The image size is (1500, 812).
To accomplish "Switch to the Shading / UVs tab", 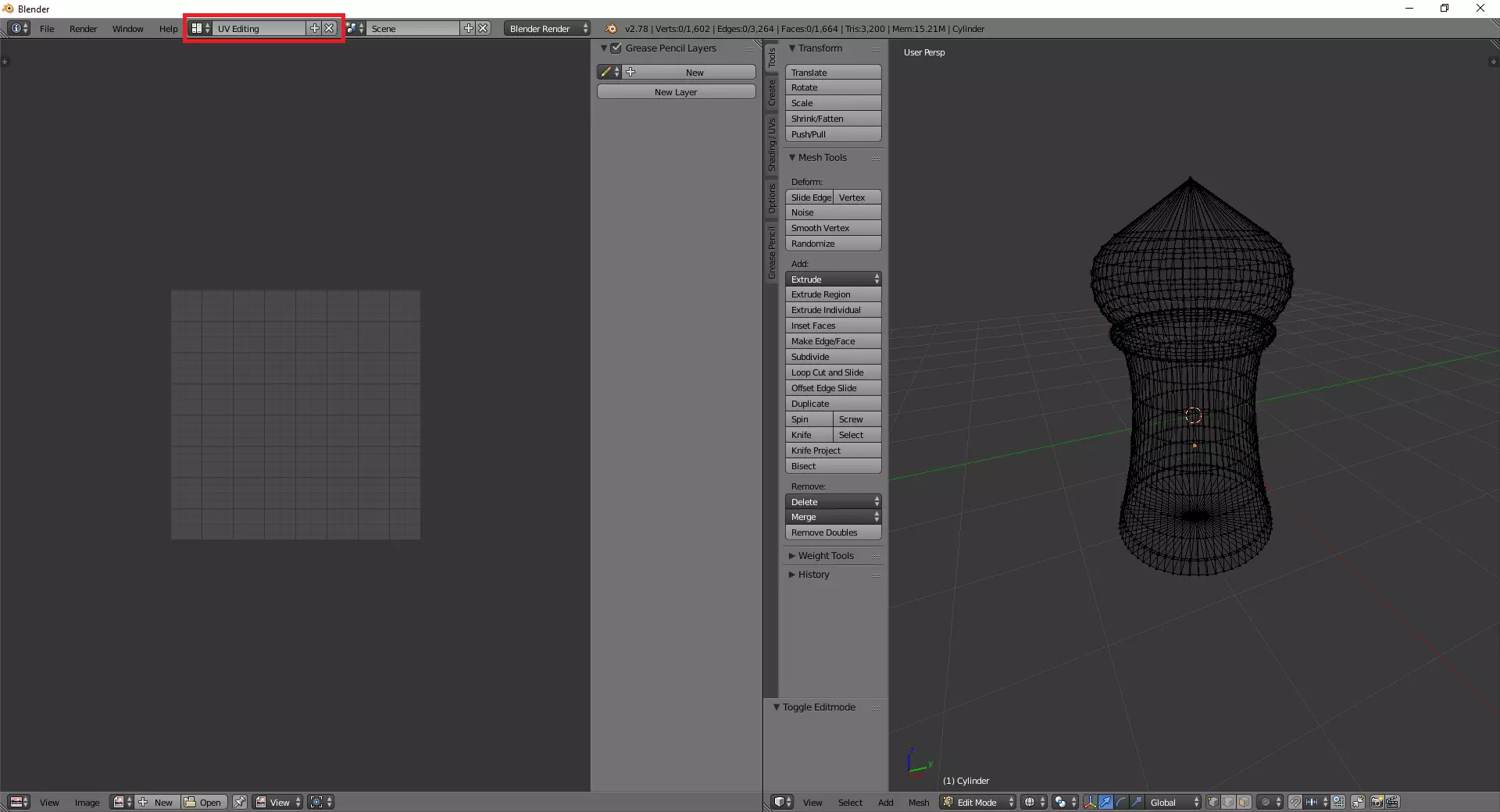I will click(772, 145).
